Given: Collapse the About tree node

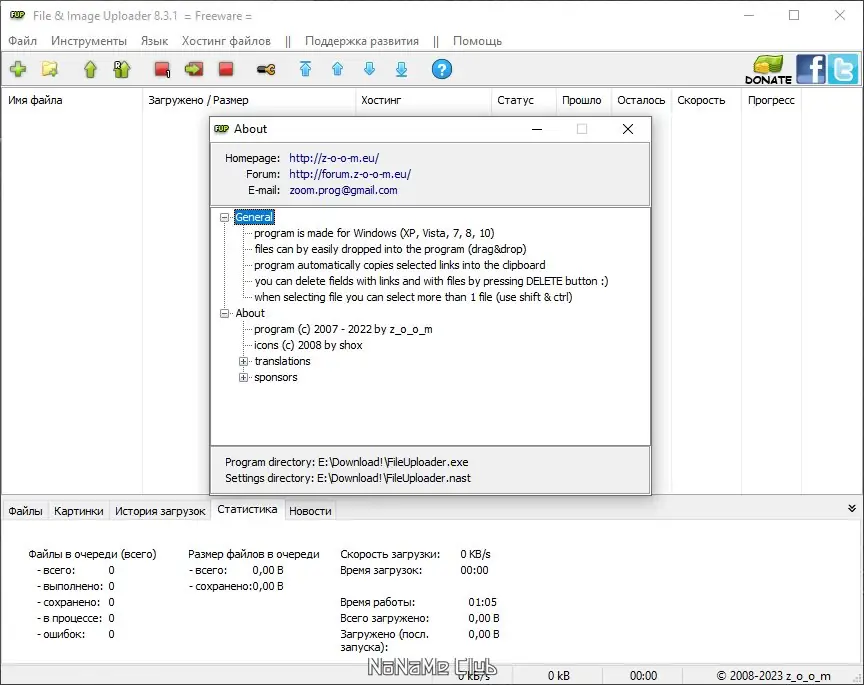Looking at the screenshot, I should pos(224,313).
